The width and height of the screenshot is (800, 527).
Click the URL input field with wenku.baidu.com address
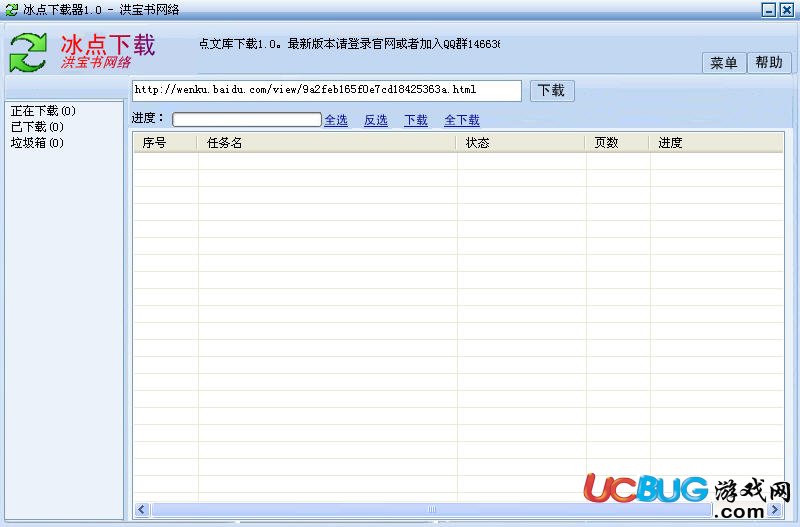pos(327,90)
